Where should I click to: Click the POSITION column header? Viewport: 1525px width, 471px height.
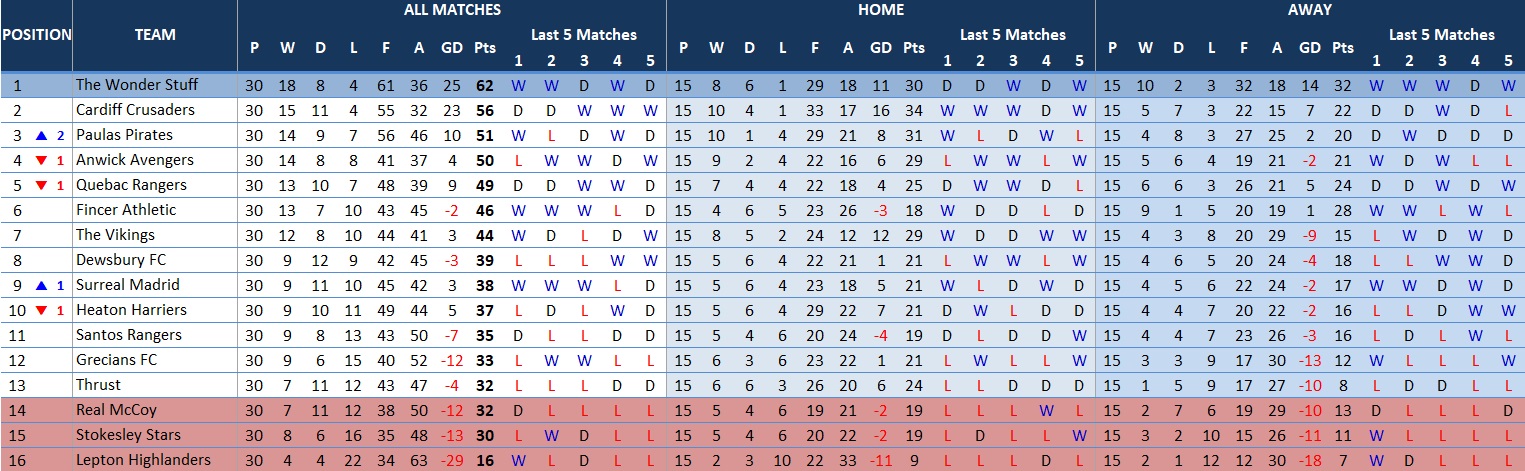coord(36,35)
